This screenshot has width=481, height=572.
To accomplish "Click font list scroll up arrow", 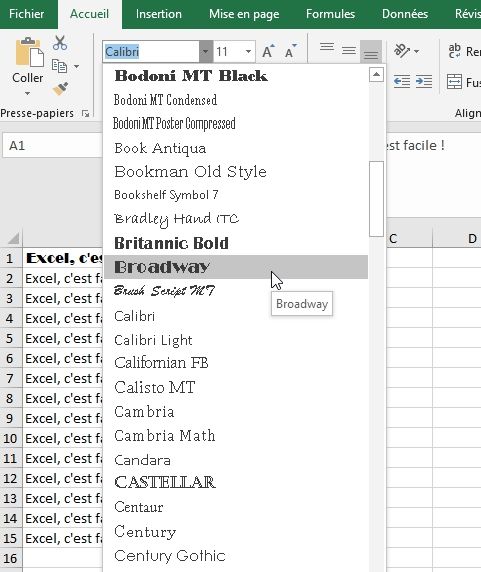I will (376, 74).
